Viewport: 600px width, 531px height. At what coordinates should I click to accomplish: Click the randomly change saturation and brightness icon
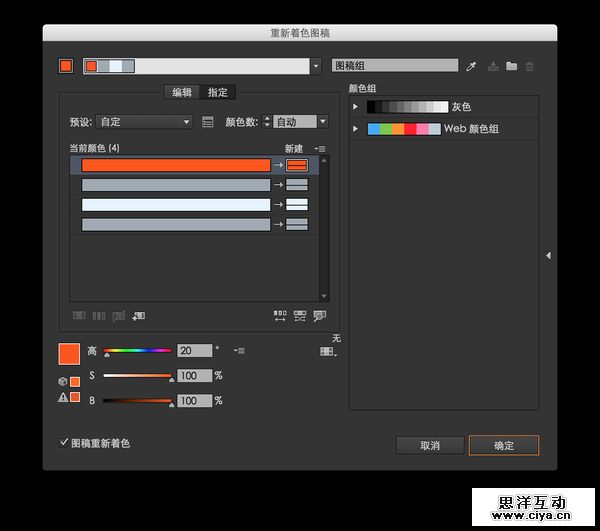pos(299,316)
